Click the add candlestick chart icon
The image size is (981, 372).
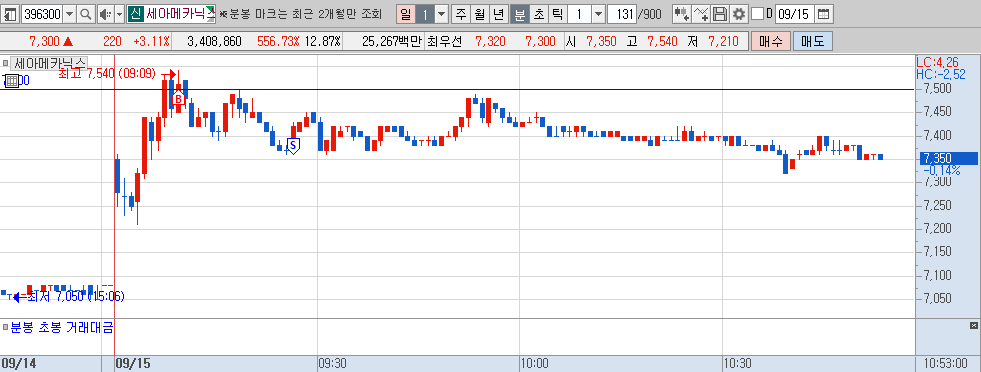click(683, 14)
